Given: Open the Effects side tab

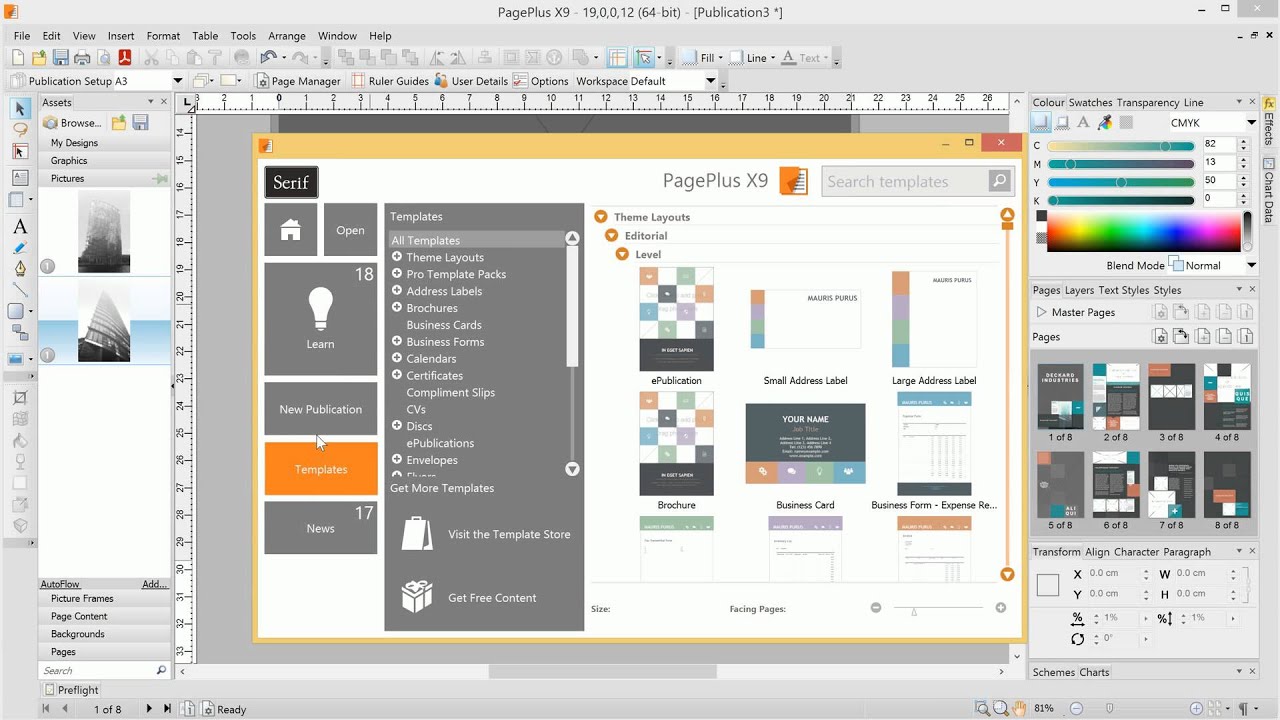Looking at the screenshot, I should point(1269,122).
